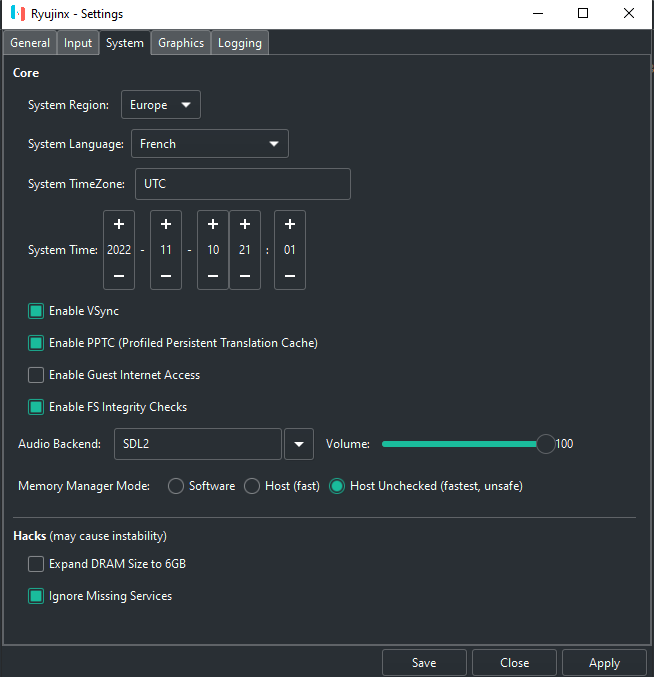
Task: Switch to the General tab
Action: click(30, 43)
